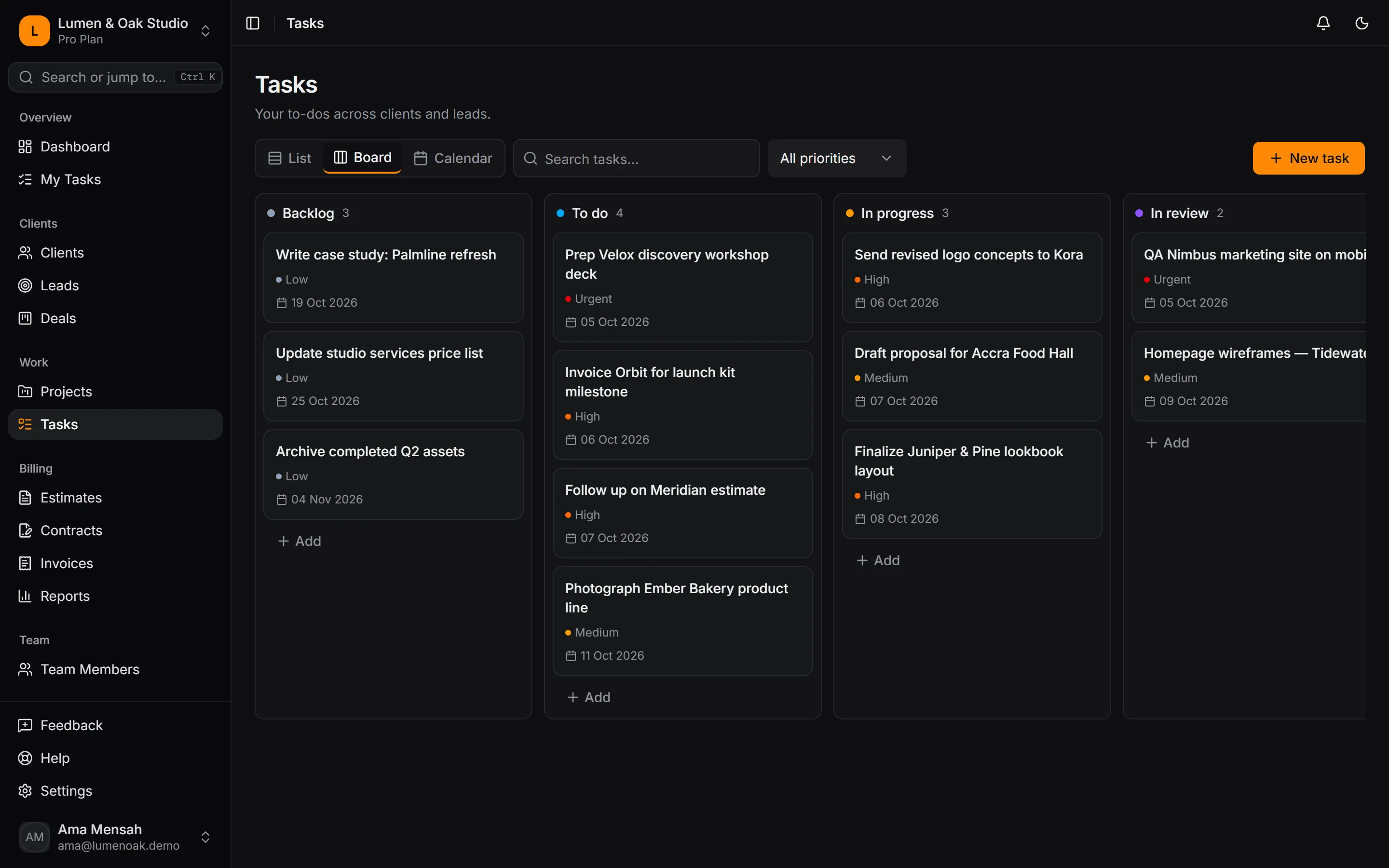The height and width of the screenshot is (868, 1389).
Task: Go to My Tasks in sidebar
Action: click(x=115, y=179)
